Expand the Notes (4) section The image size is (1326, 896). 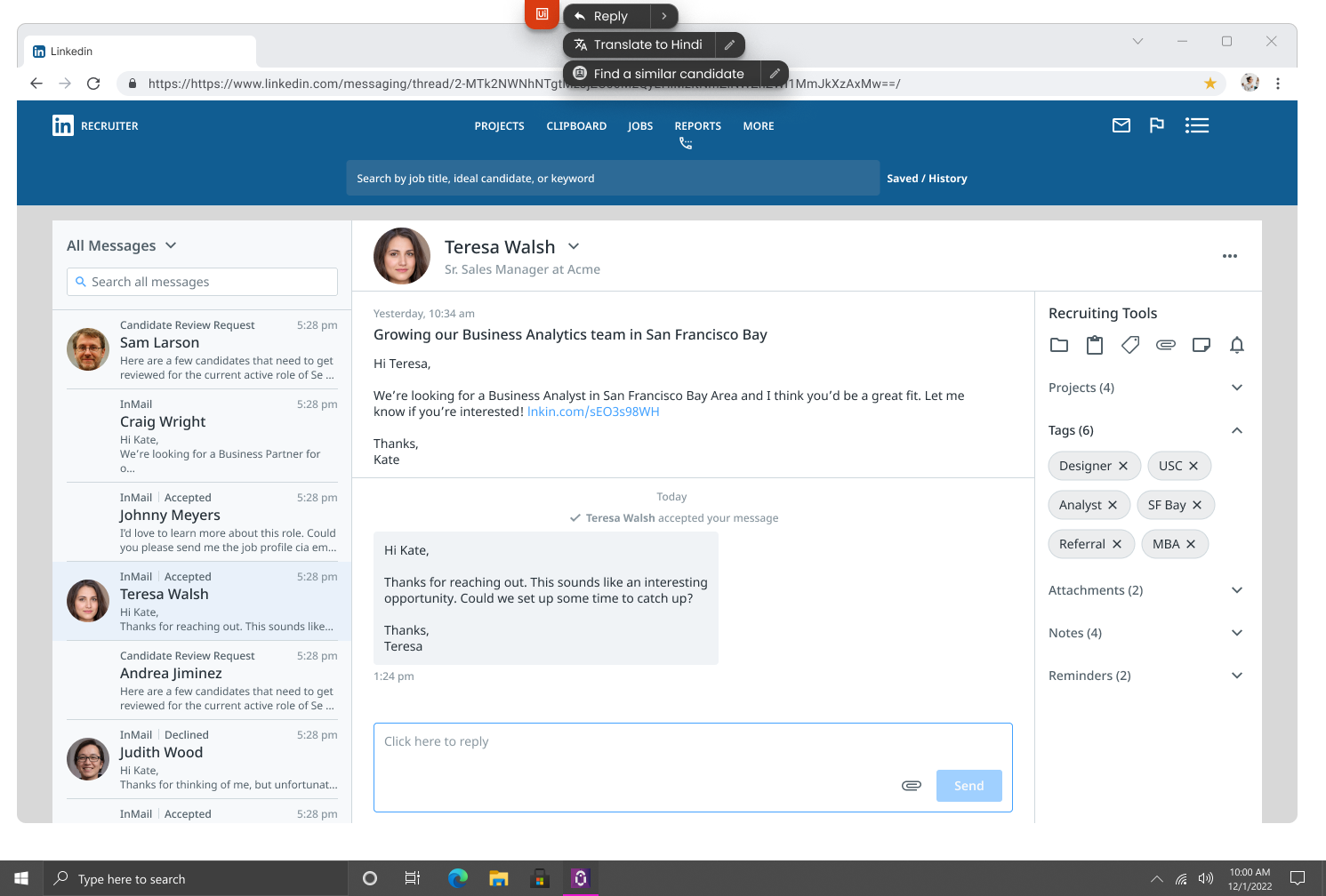tap(1237, 633)
